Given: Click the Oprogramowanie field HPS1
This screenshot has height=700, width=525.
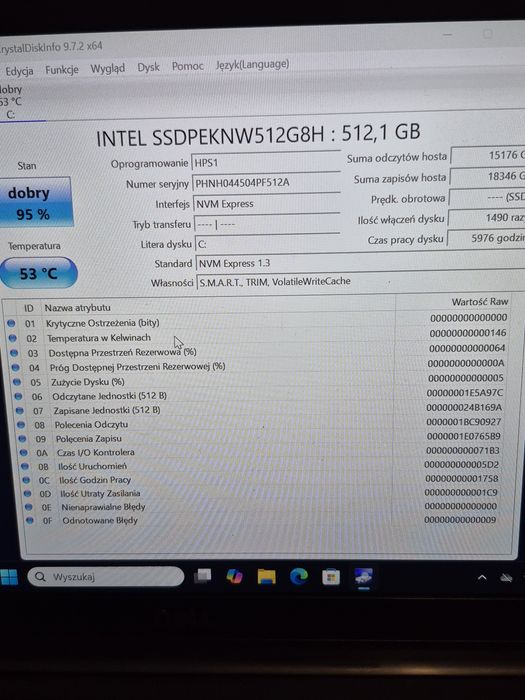Looking at the screenshot, I should [266, 162].
